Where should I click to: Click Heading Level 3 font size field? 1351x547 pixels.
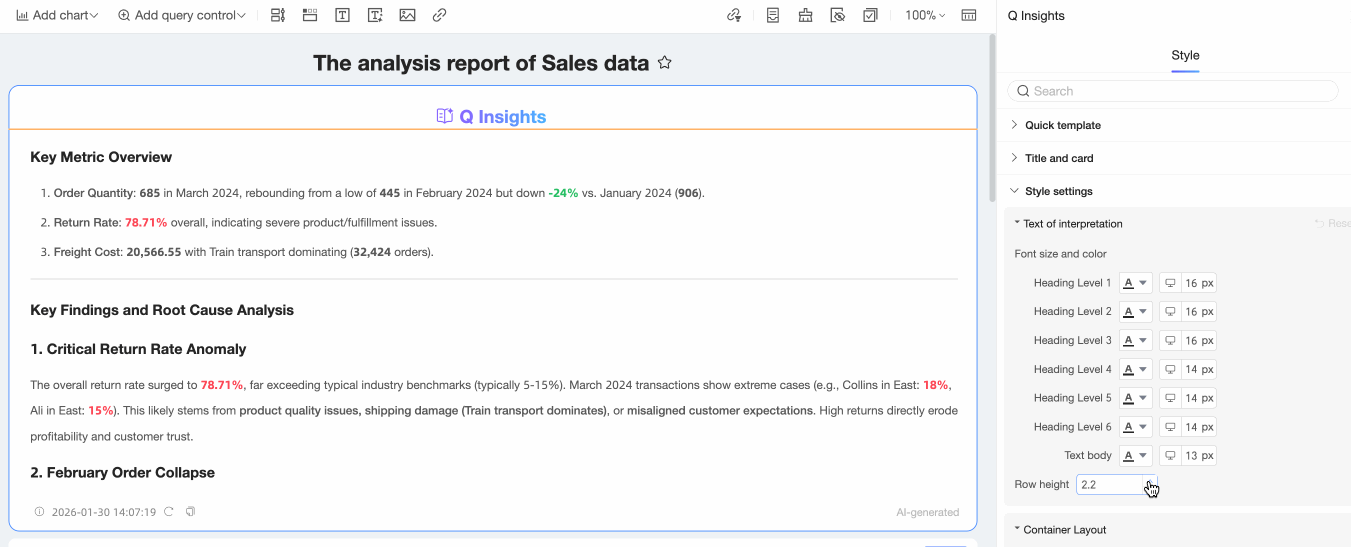(1196, 341)
